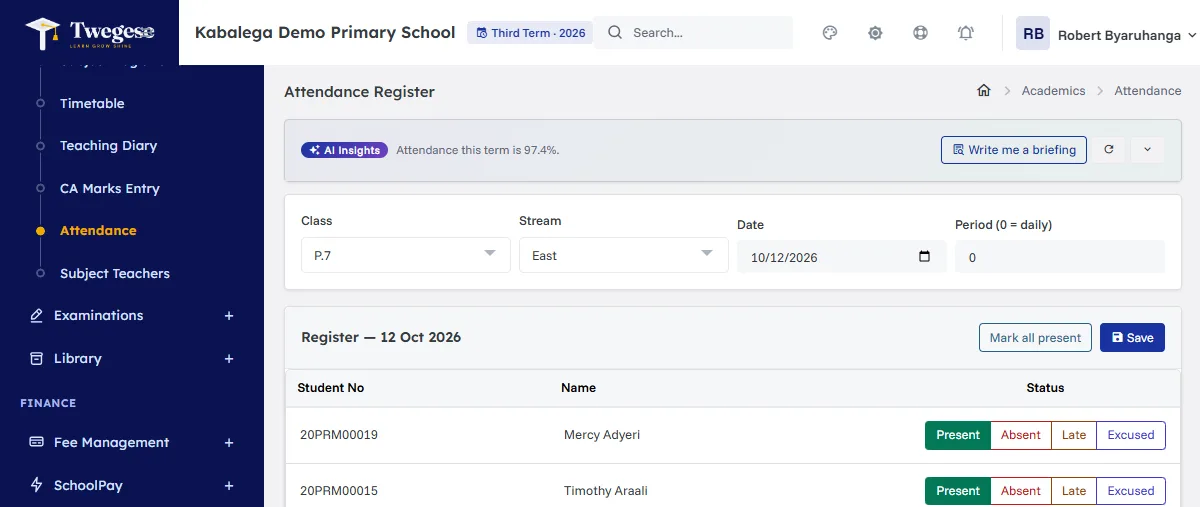Mark Mercy Adyeri as Present
1200x507 pixels.
point(958,435)
